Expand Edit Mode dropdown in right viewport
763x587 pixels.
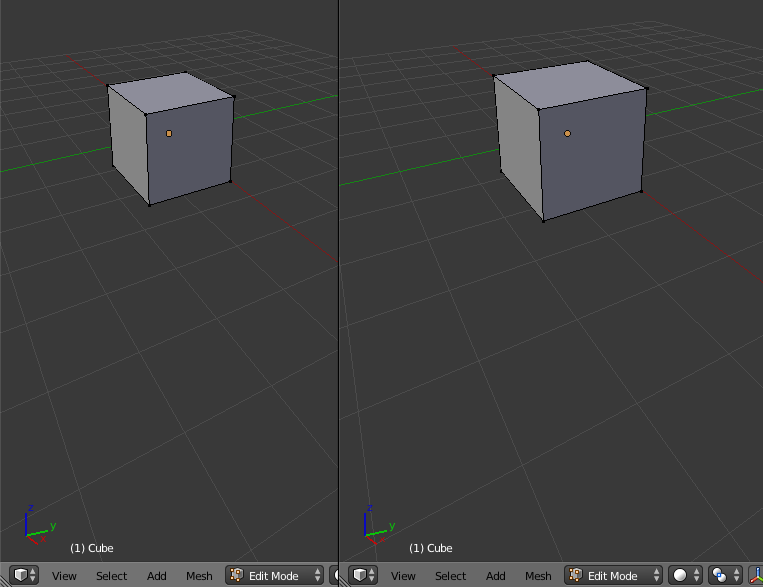coord(614,575)
